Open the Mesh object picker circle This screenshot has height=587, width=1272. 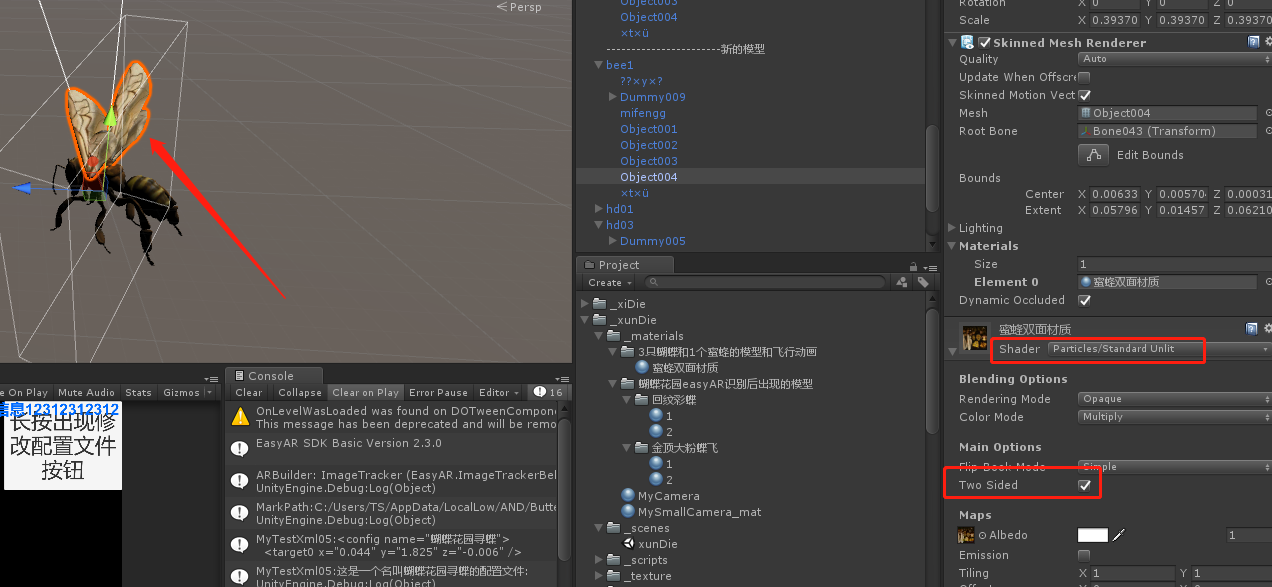[x=1267, y=113]
